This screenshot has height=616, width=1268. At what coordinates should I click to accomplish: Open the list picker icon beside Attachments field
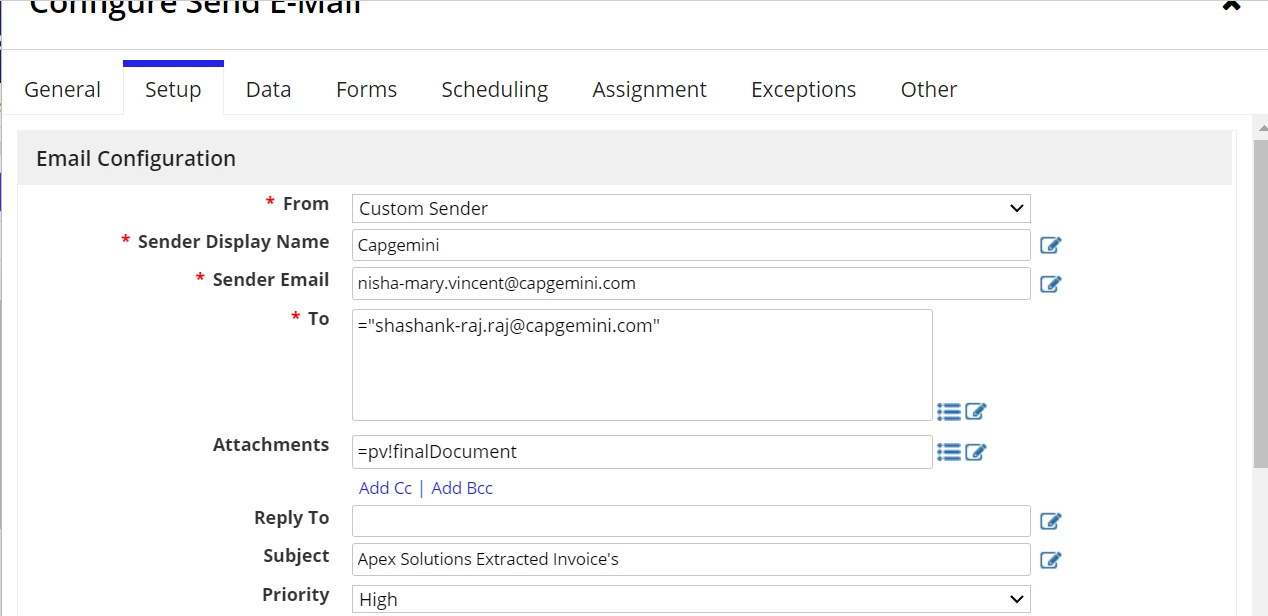(x=949, y=452)
